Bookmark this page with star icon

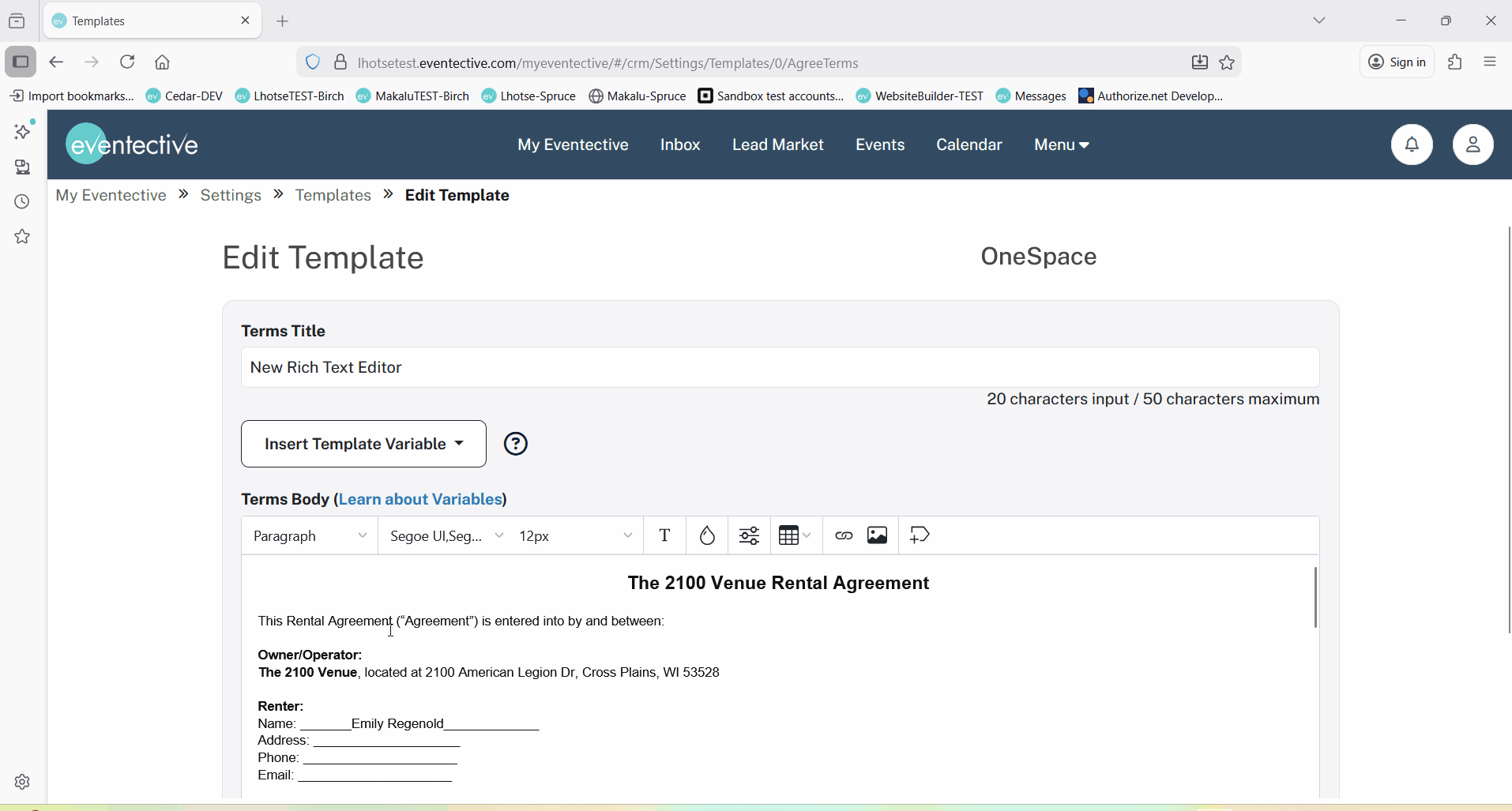(1228, 62)
